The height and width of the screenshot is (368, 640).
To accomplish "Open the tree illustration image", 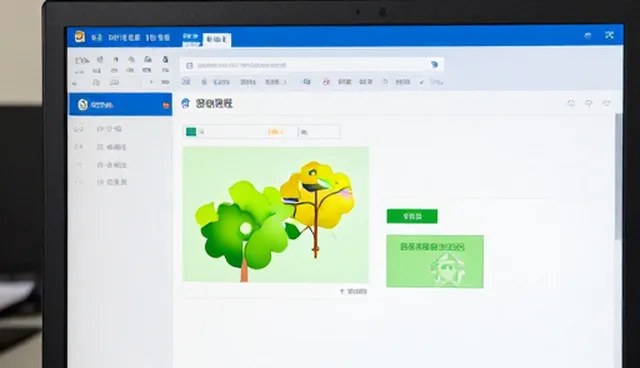I will [x=276, y=215].
